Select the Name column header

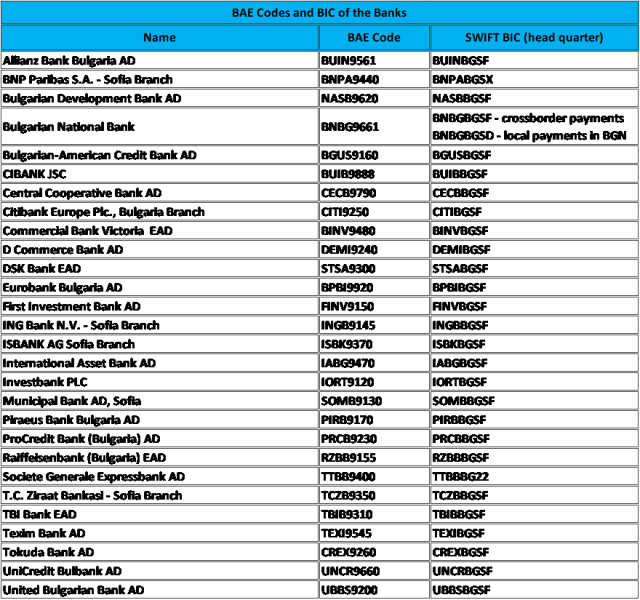tap(159, 38)
